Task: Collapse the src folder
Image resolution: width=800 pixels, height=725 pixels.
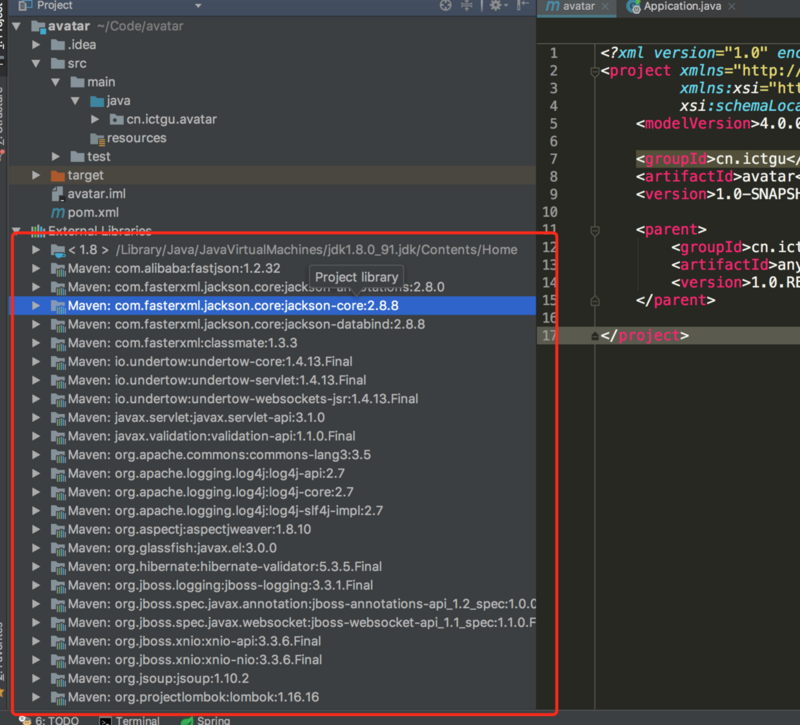Action: click(37, 63)
